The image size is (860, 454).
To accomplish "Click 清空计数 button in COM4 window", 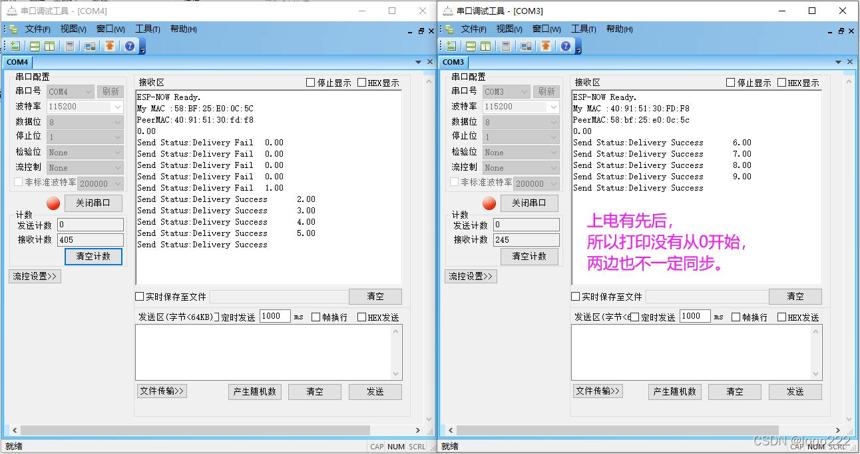I will (93, 257).
